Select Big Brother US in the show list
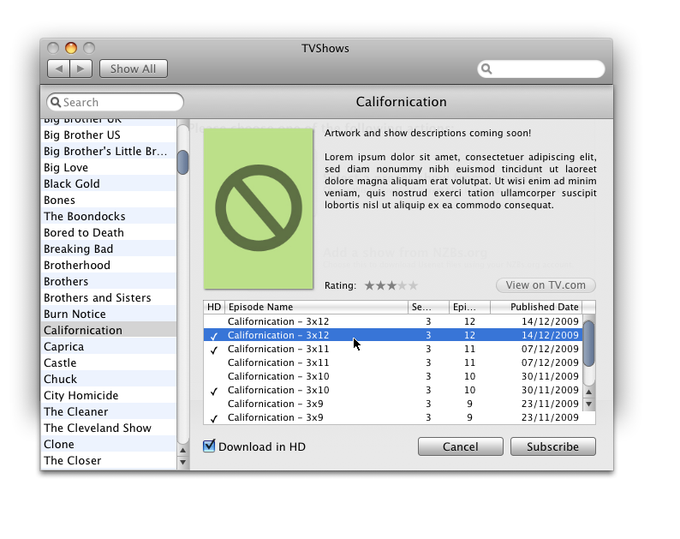The height and width of the screenshot is (539, 680). pyautogui.click(x=109, y=135)
